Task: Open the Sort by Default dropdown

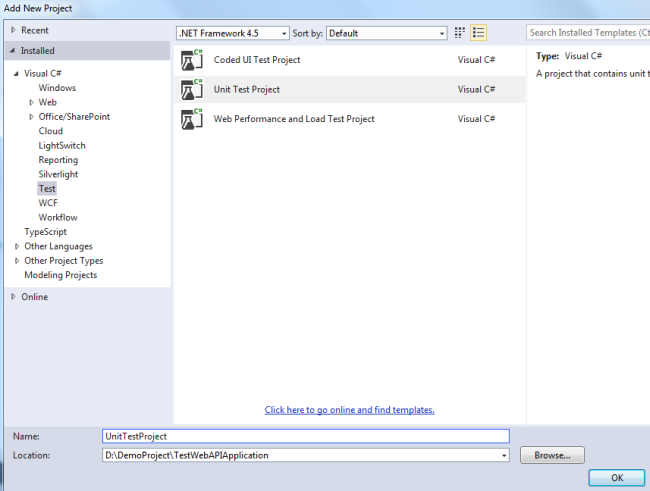Action: 387,33
